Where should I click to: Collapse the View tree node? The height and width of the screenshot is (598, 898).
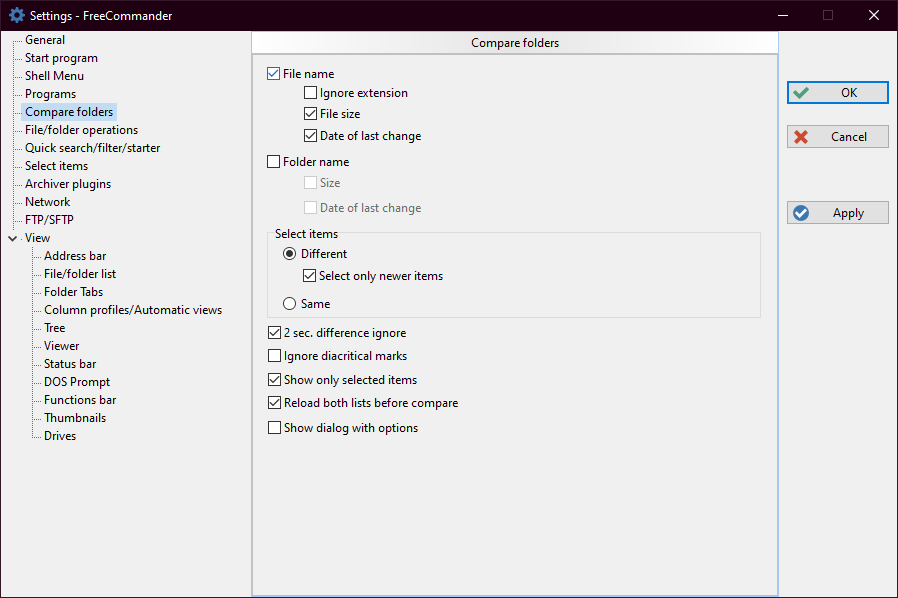[x=12, y=238]
